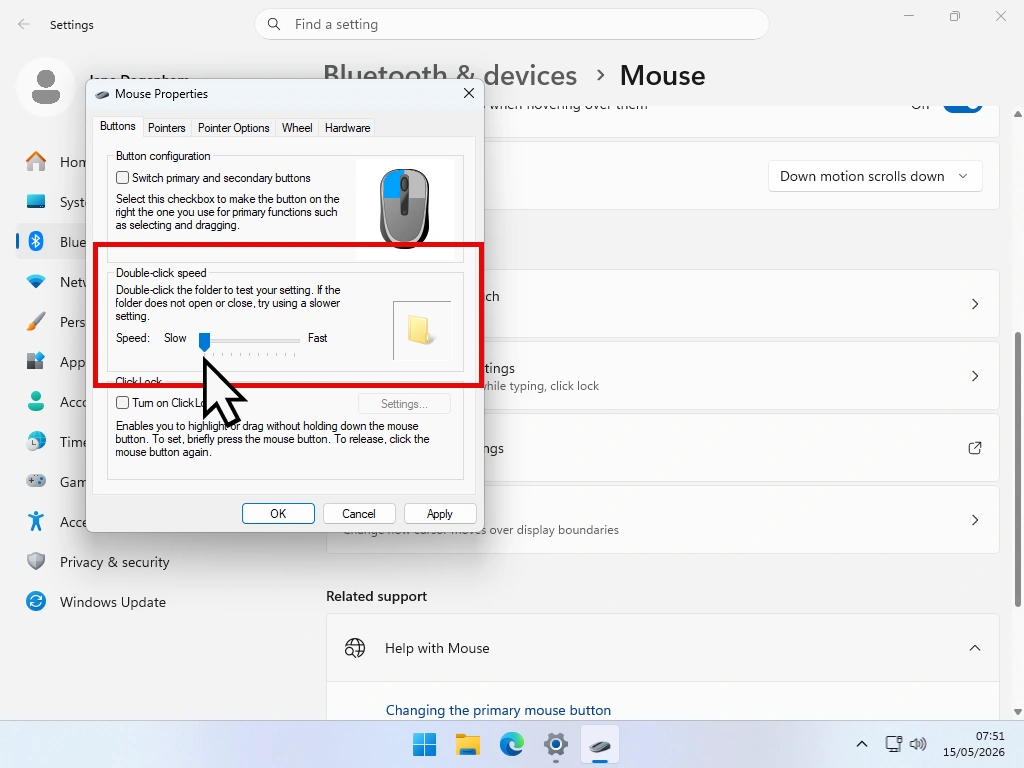Go to Bluetooth & devices breadcrumb
This screenshot has width=1024, height=768.
point(450,76)
